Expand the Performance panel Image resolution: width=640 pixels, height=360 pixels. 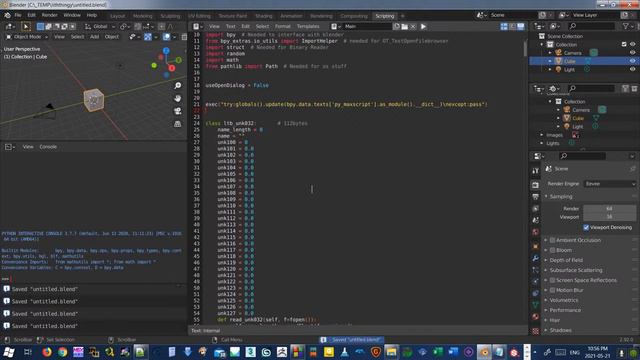point(564,310)
